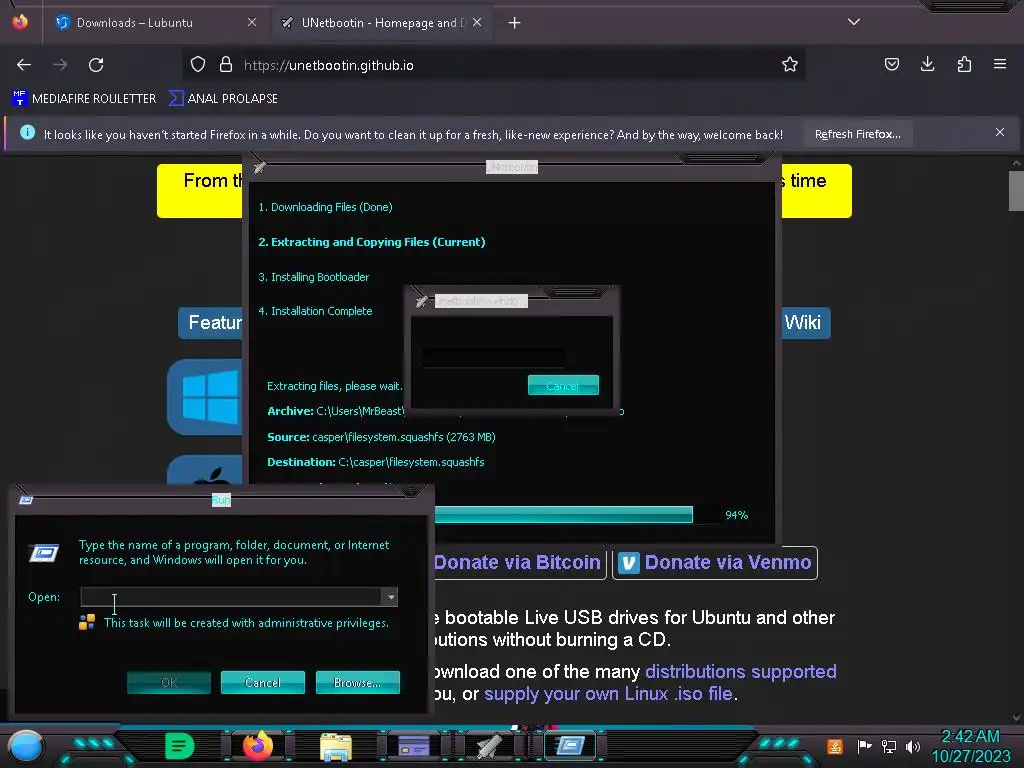Click the info icon in notification bar
Image resolution: width=1024 pixels, height=768 pixels.
[x=27, y=133]
